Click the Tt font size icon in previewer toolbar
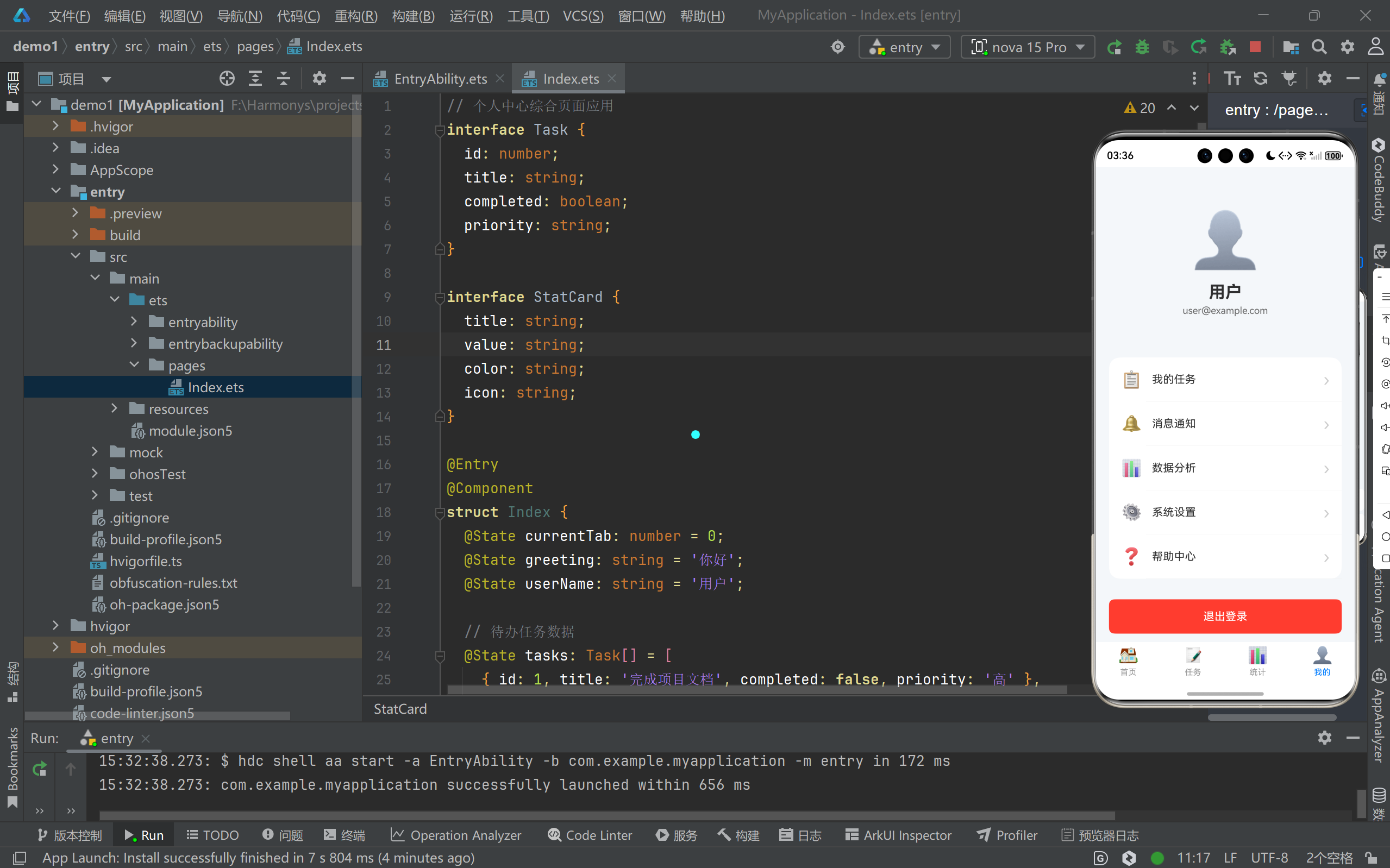The height and width of the screenshot is (868, 1390). pyautogui.click(x=1232, y=79)
